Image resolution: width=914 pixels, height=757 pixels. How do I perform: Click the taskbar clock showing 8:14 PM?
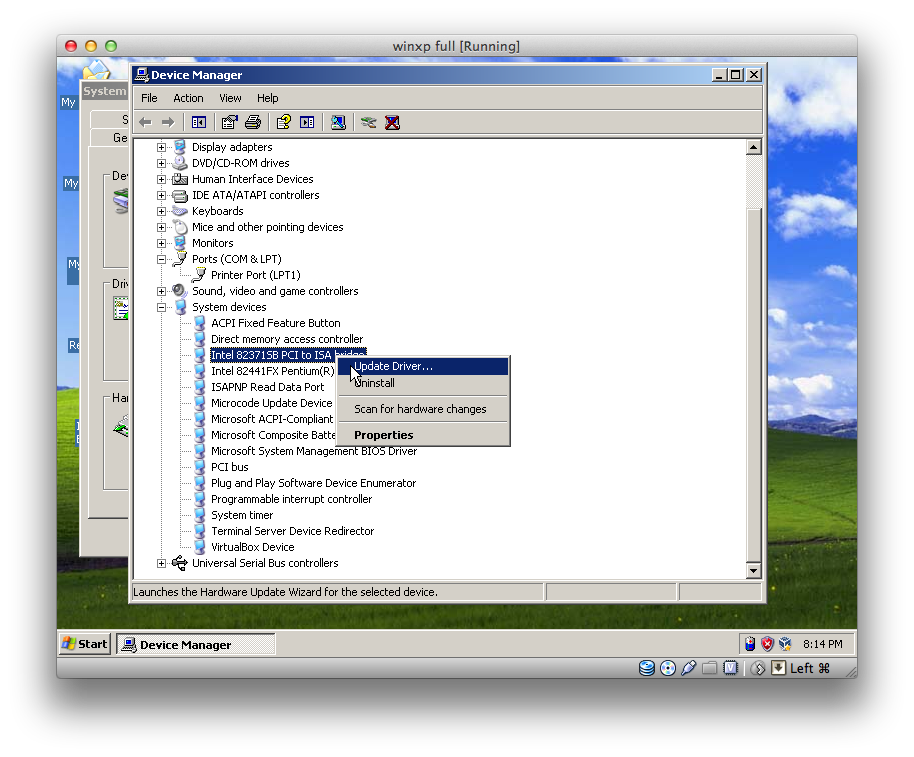(x=822, y=644)
